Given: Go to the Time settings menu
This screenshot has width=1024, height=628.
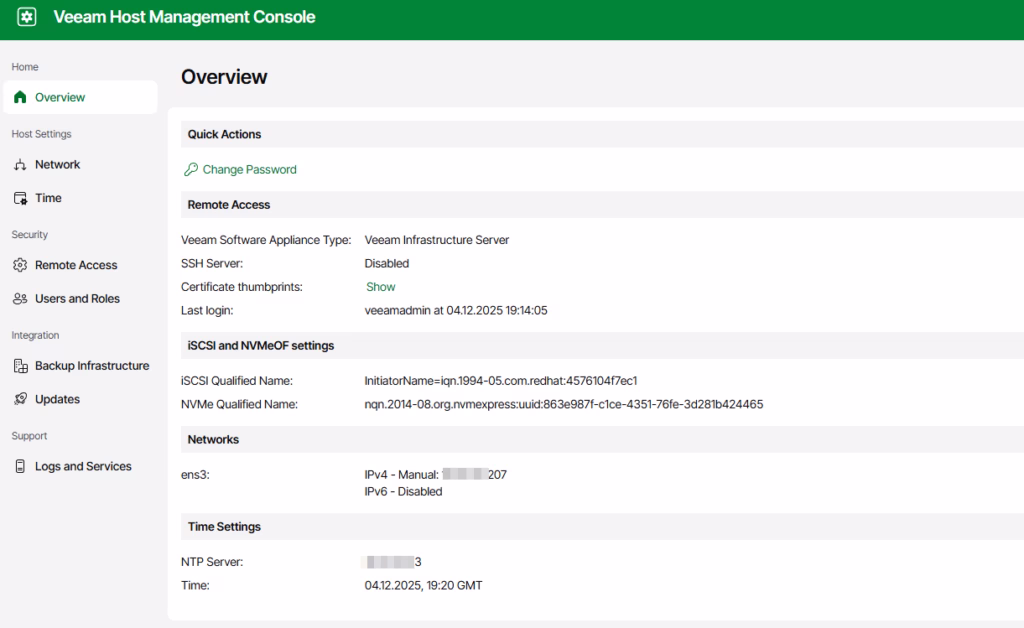Looking at the screenshot, I should coord(48,198).
